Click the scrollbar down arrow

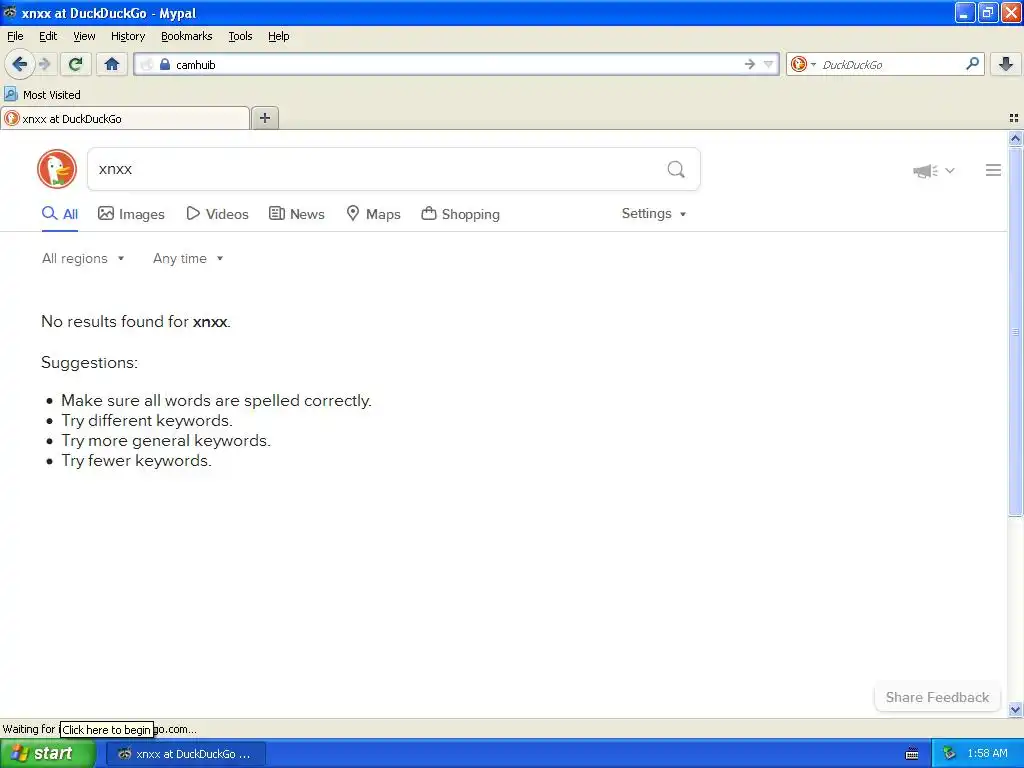[x=1015, y=709]
